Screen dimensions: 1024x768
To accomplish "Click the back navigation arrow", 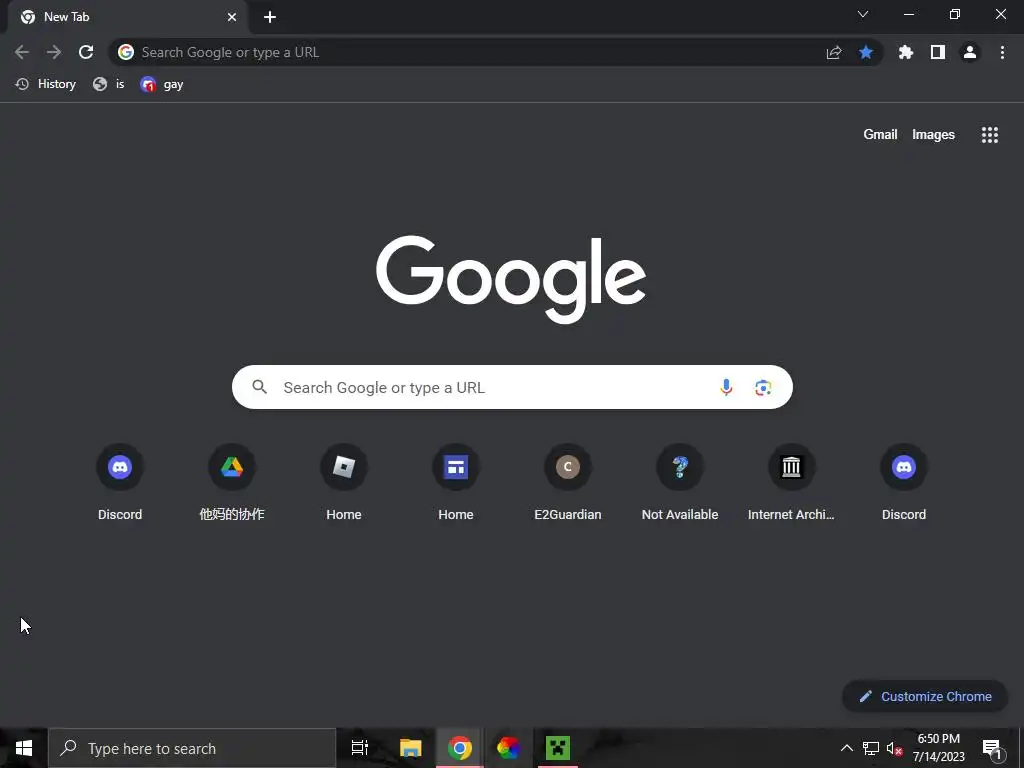I will [x=22, y=52].
